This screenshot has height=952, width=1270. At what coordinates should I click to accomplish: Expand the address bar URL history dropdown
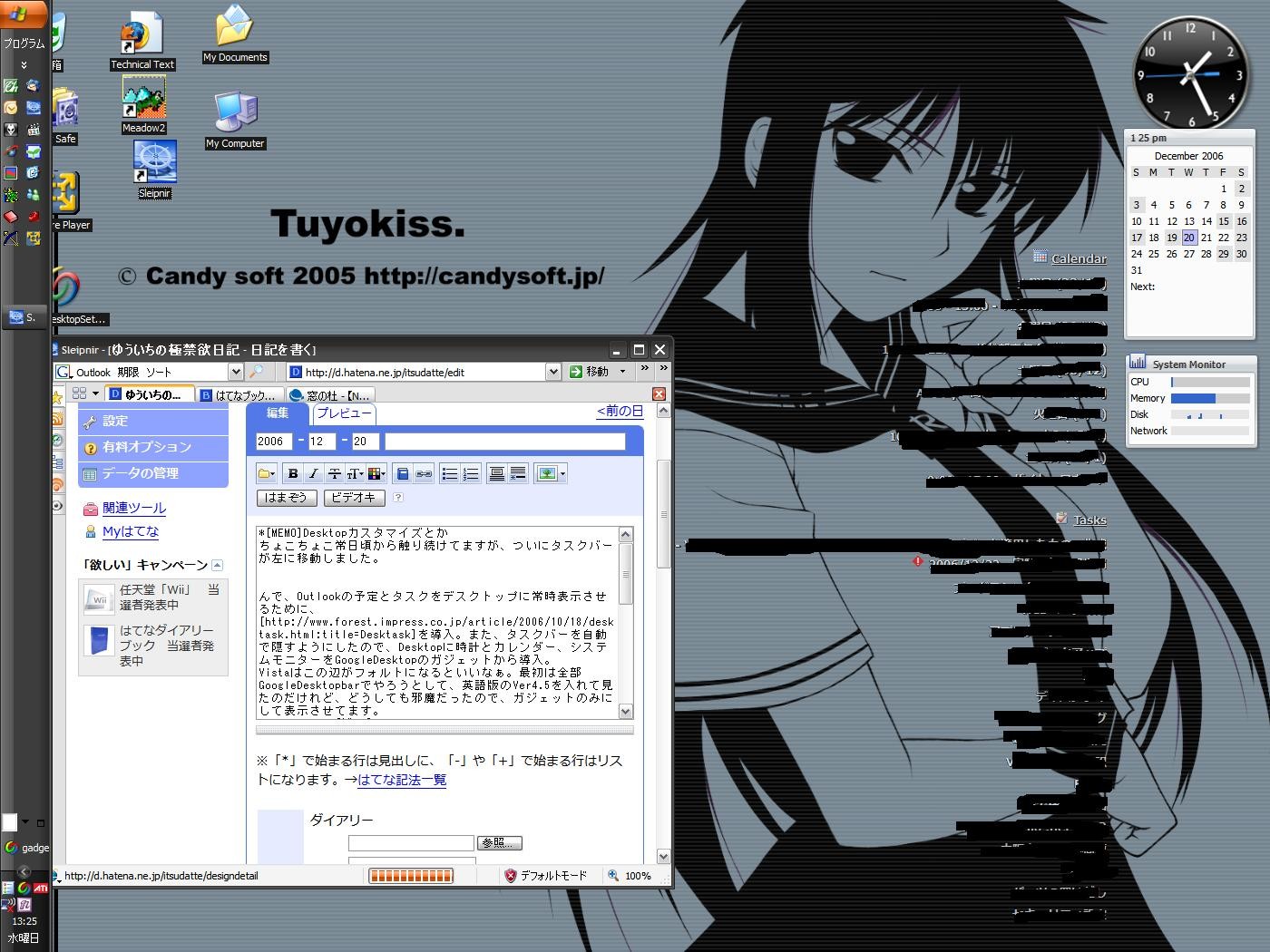pos(552,372)
